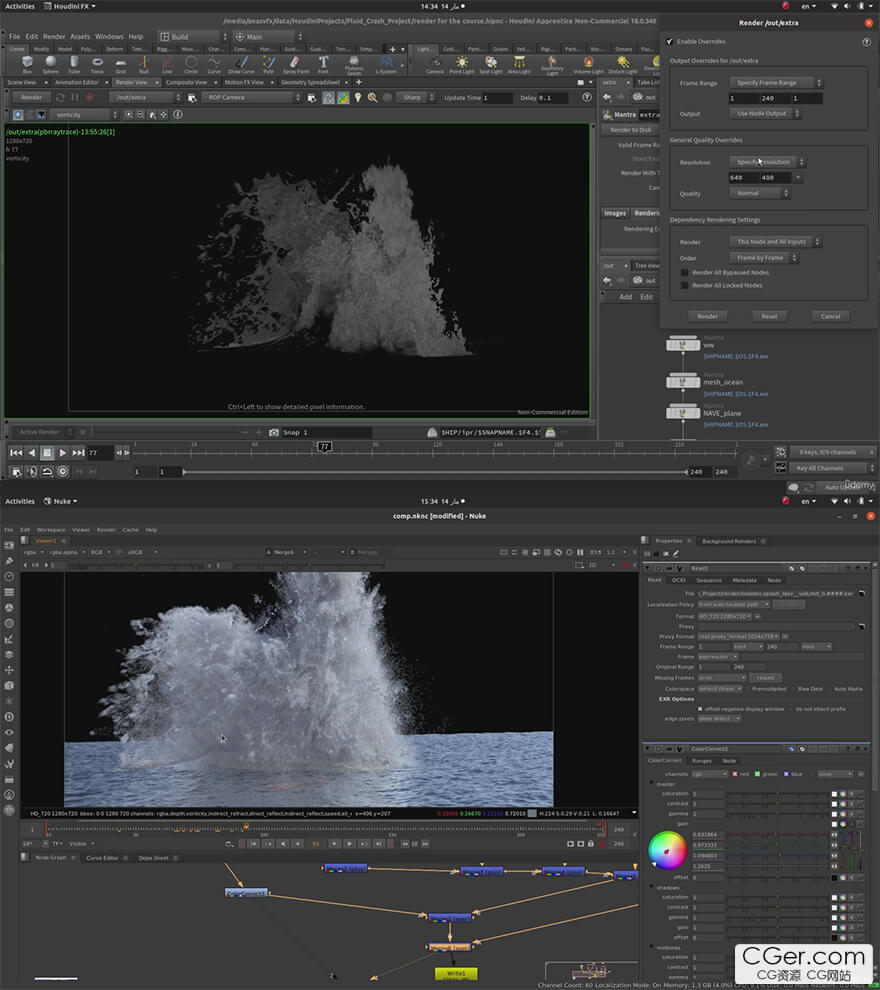Click Cancel in the Render dialog
880x990 pixels.
click(x=830, y=316)
